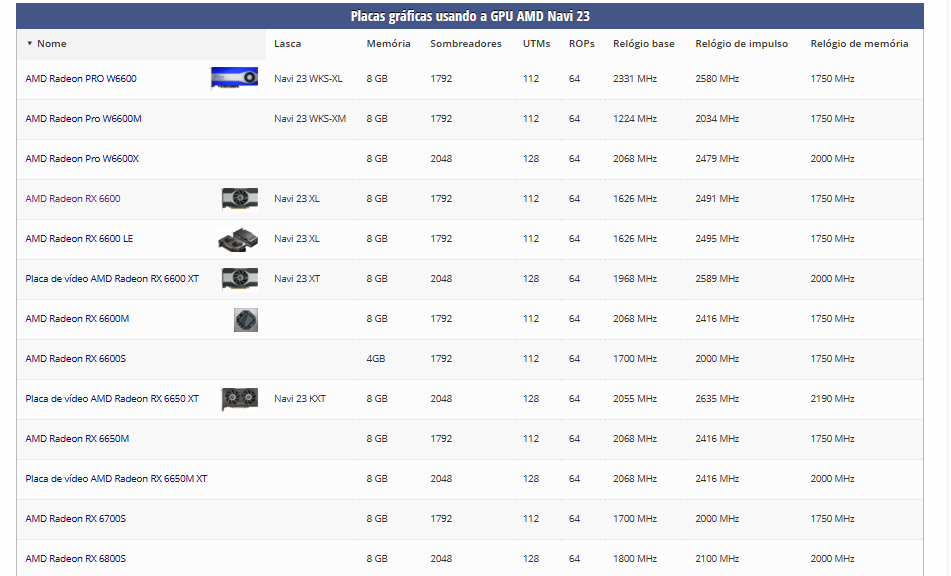Click the sort arrow beside Nome

pos(29,44)
